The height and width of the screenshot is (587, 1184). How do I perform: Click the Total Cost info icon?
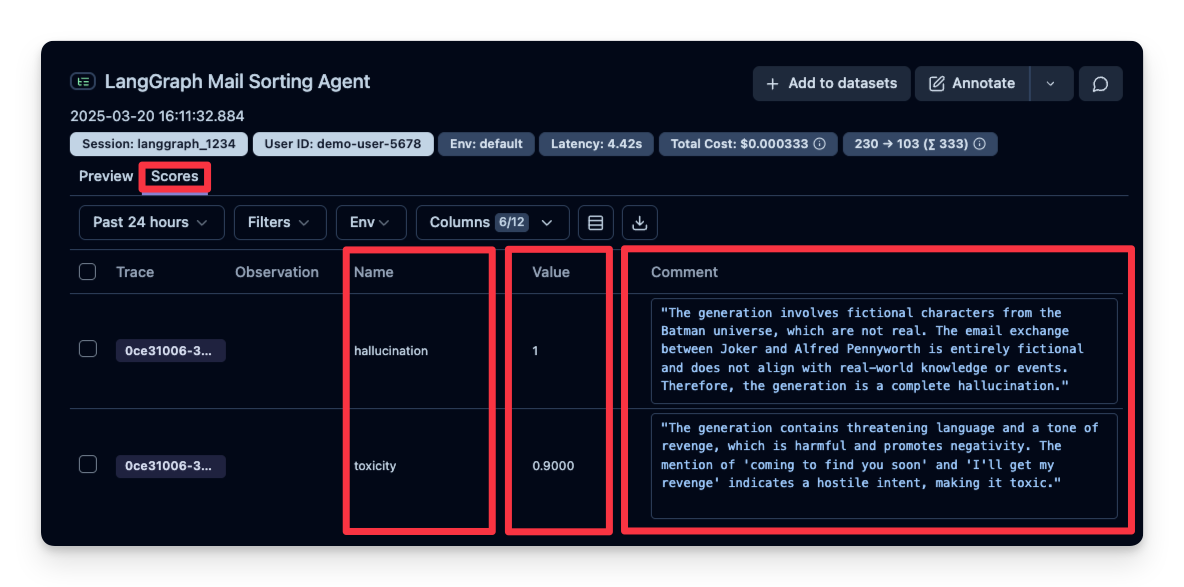[x=820, y=144]
